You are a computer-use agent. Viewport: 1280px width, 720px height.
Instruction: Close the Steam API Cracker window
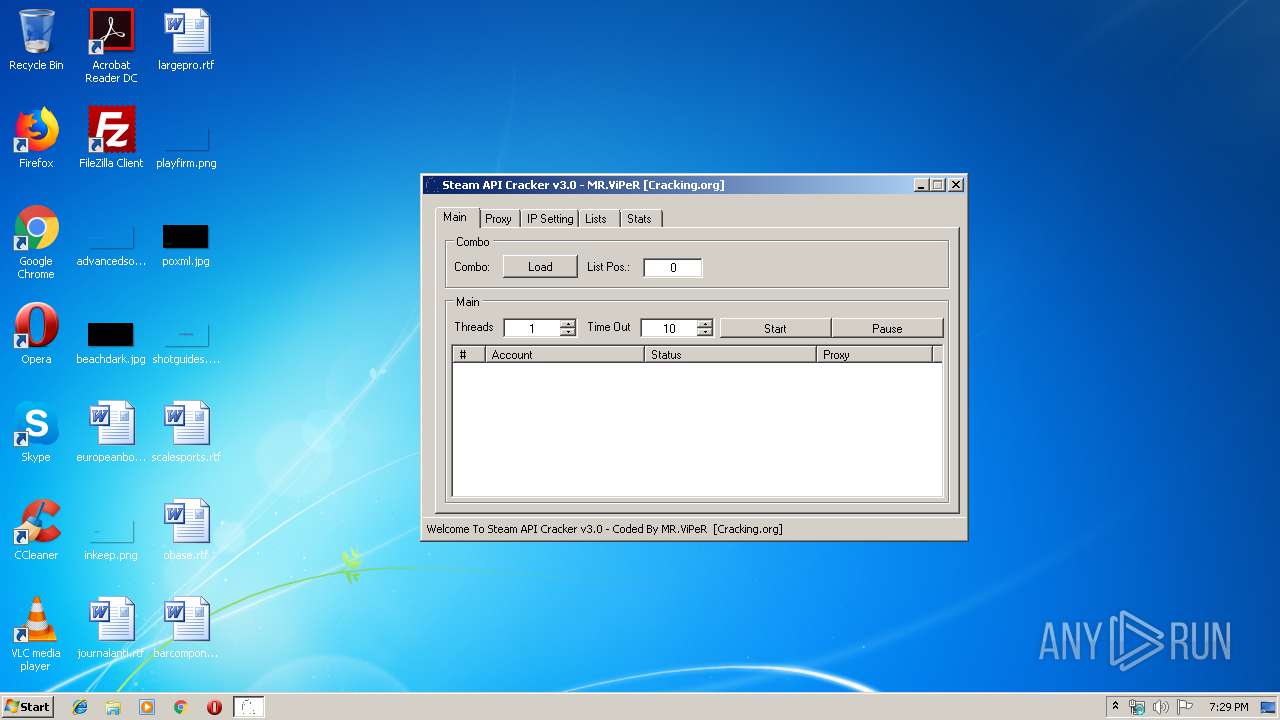point(956,185)
